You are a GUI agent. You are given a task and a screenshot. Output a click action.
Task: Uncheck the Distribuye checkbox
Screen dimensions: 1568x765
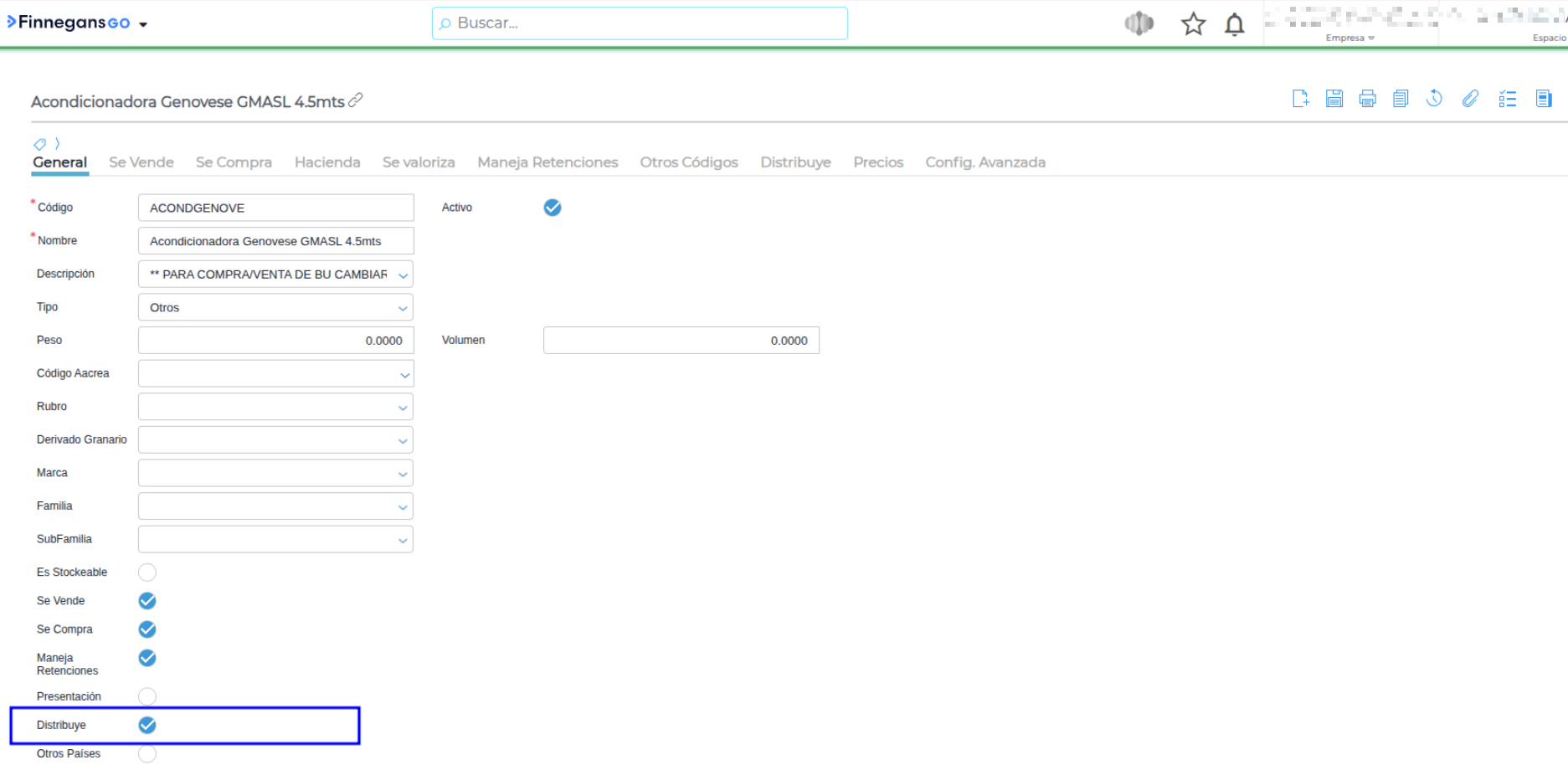click(x=147, y=725)
